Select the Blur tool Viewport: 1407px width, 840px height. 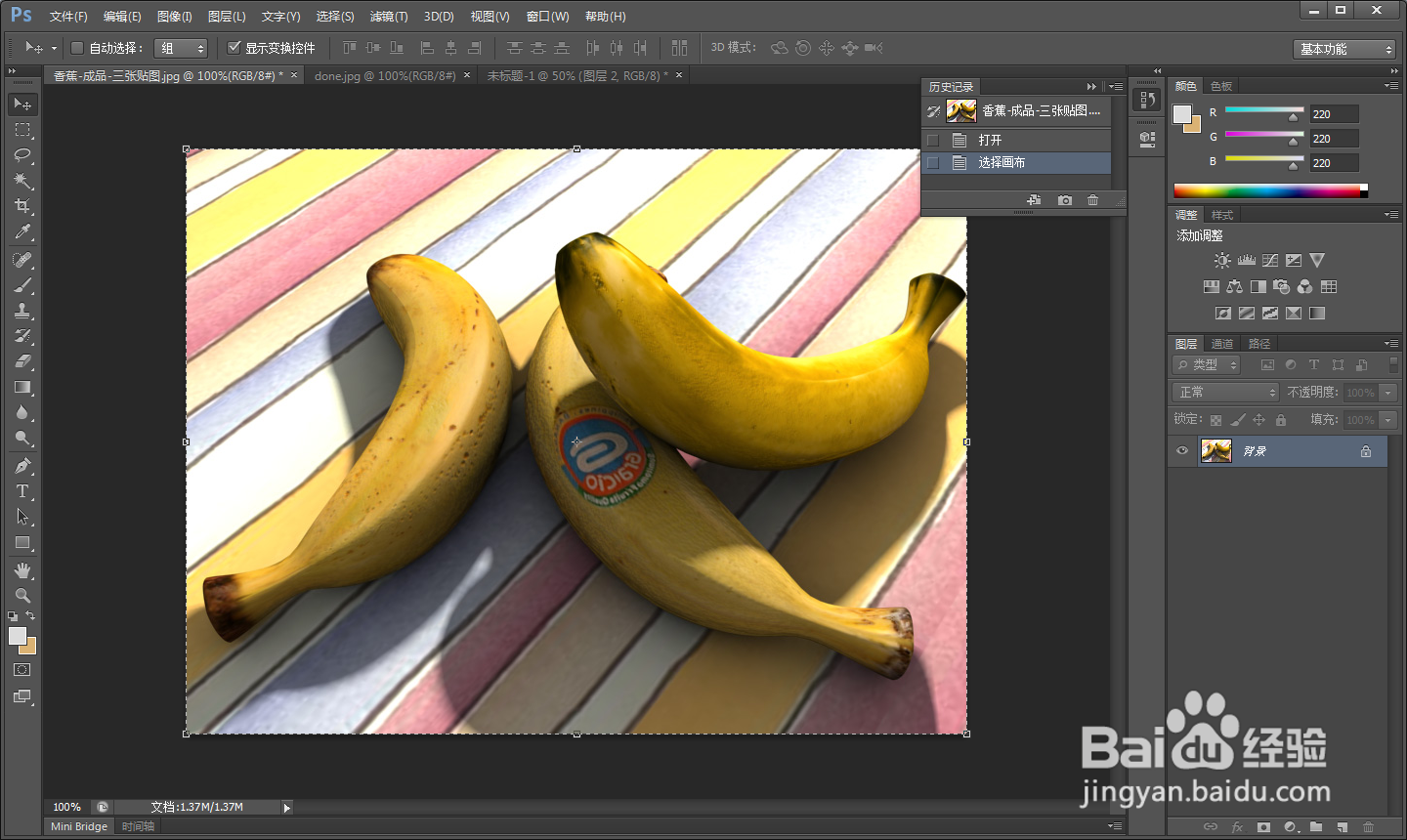click(22, 412)
